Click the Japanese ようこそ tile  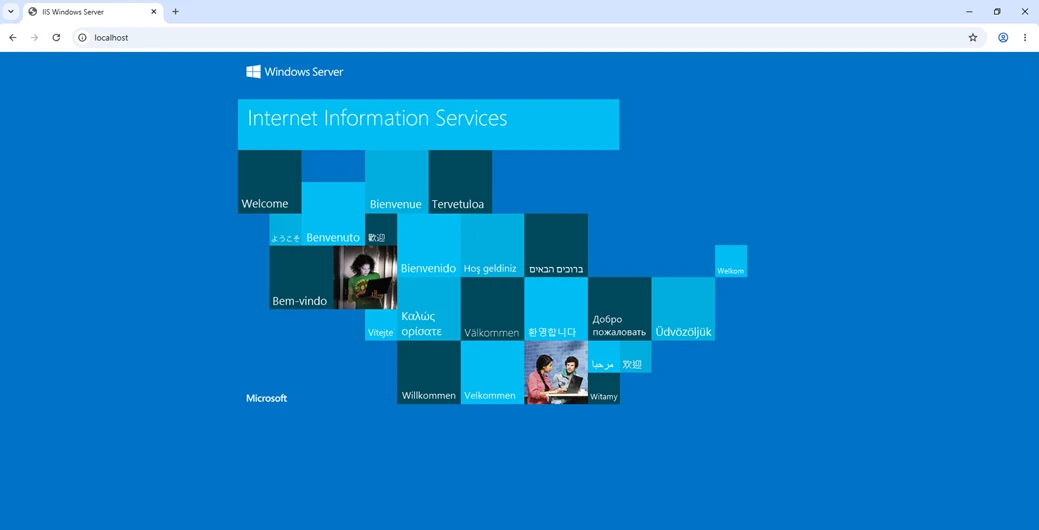click(x=286, y=229)
